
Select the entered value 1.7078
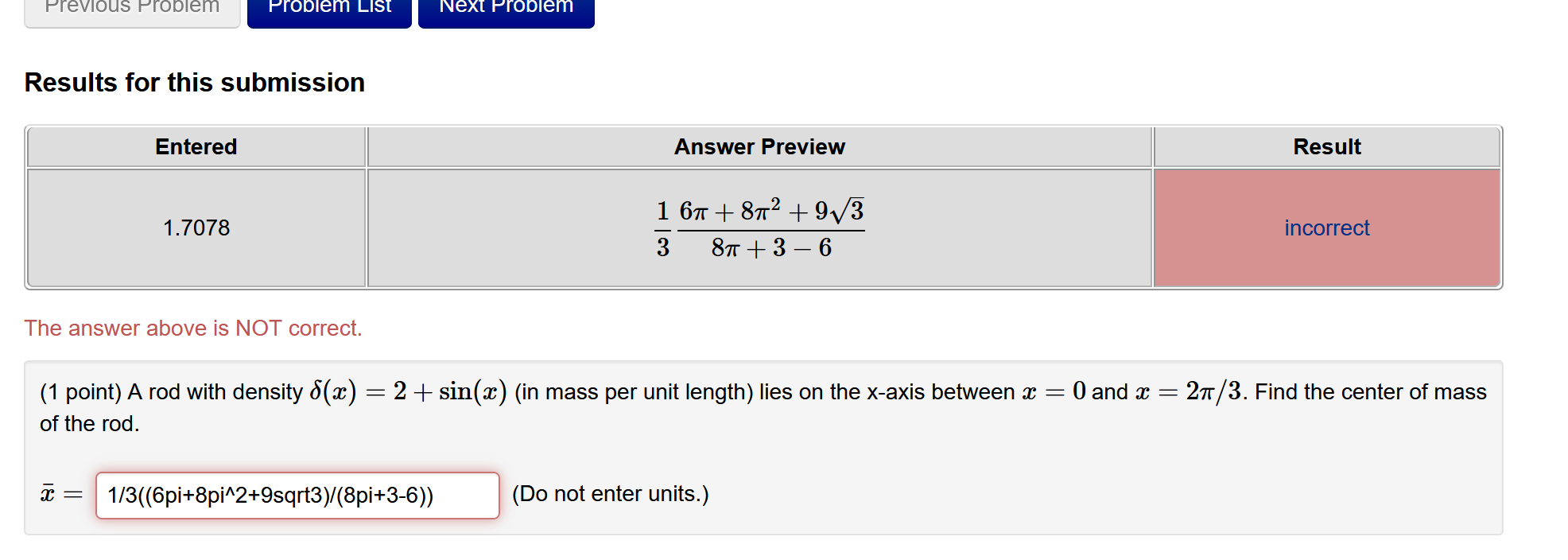tap(196, 227)
